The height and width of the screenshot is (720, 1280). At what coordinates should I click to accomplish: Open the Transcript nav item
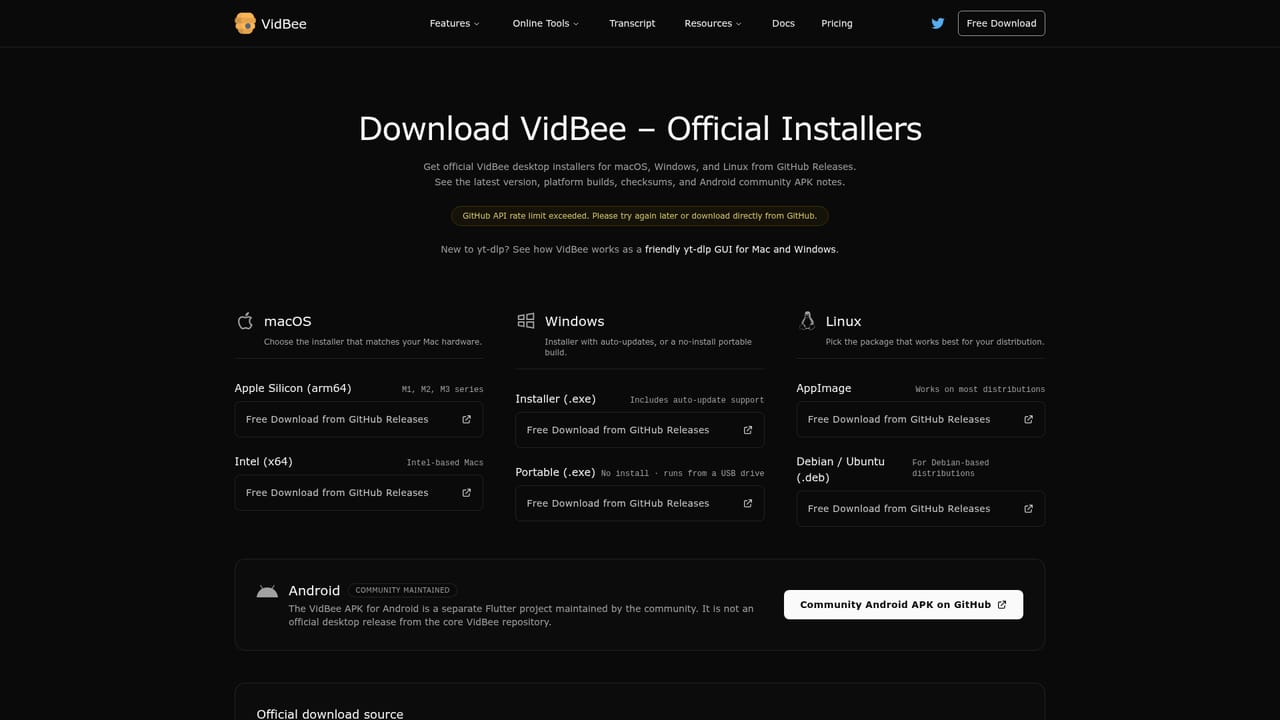click(632, 23)
